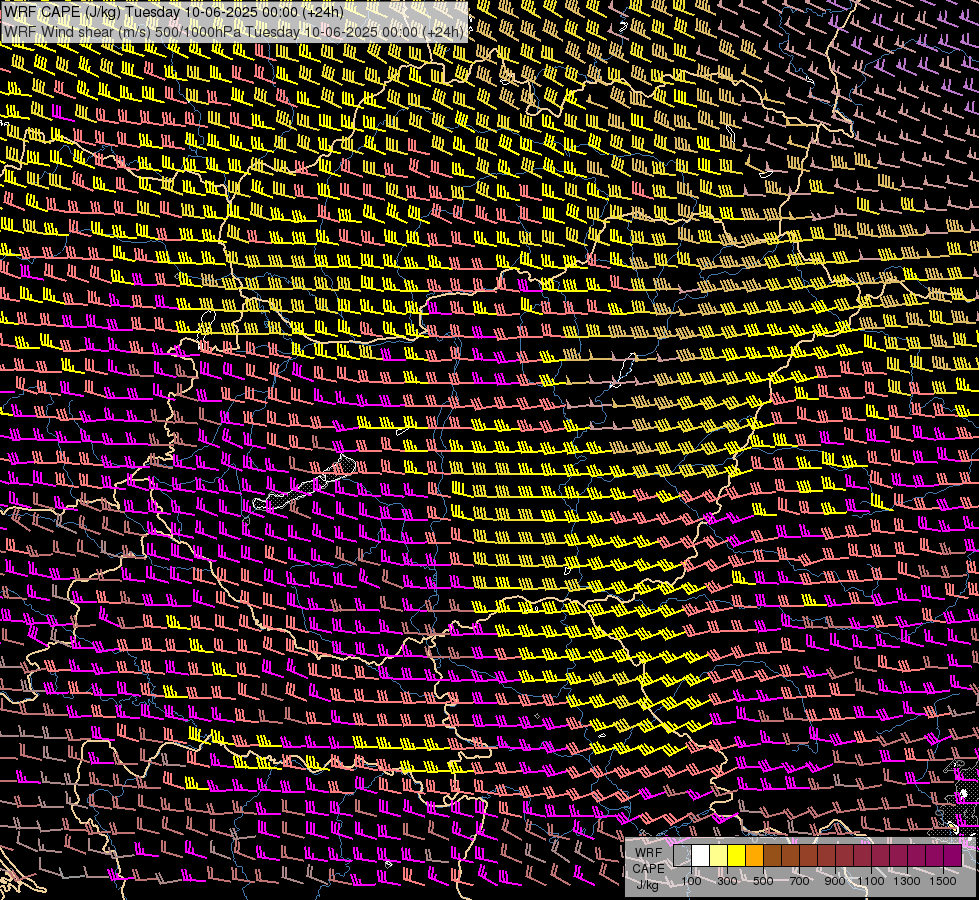979x900 pixels.
Task: Click the WRF Wind shear title line
Action: (234, 32)
